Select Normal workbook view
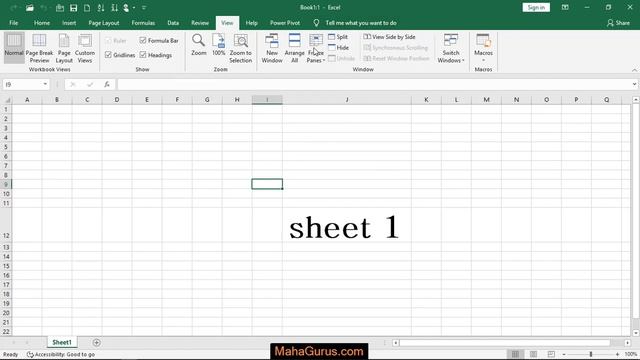This screenshot has height=360, width=640. (14, 48)
